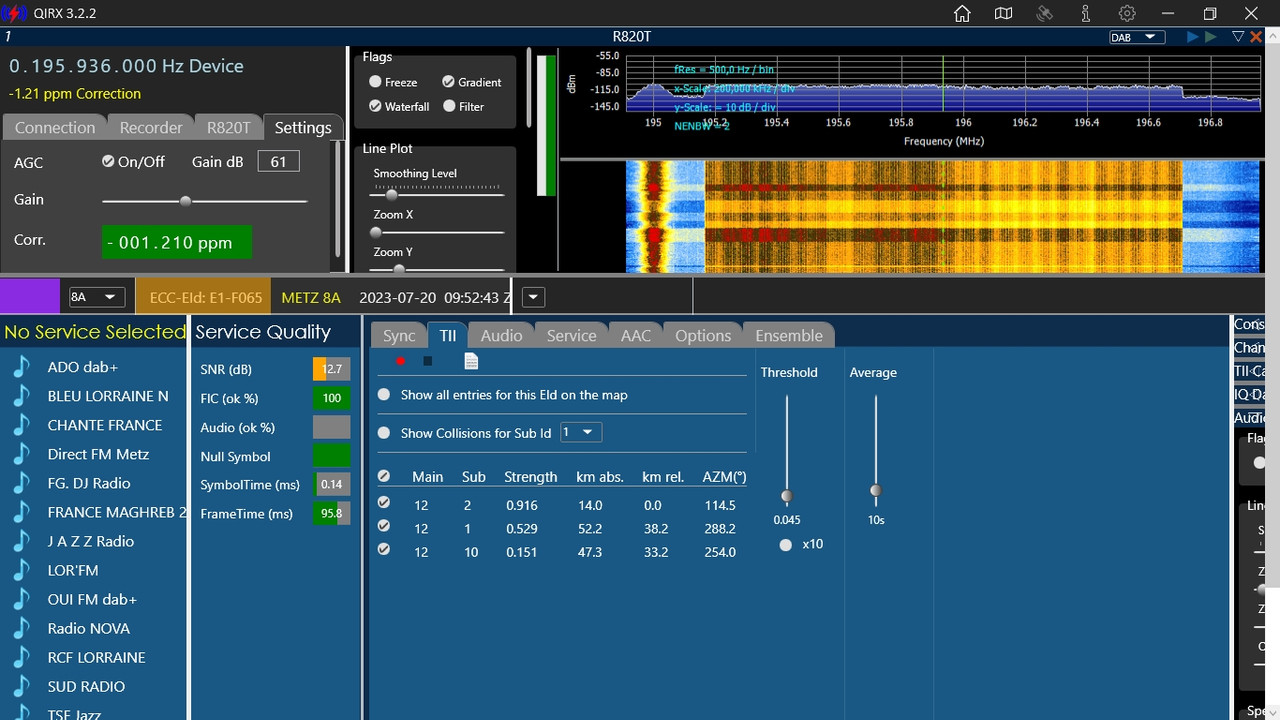This screenshot has height=720, width=1280.
Task: Toggle the header select-all checkmark in TII table
Action: [384, 476]
